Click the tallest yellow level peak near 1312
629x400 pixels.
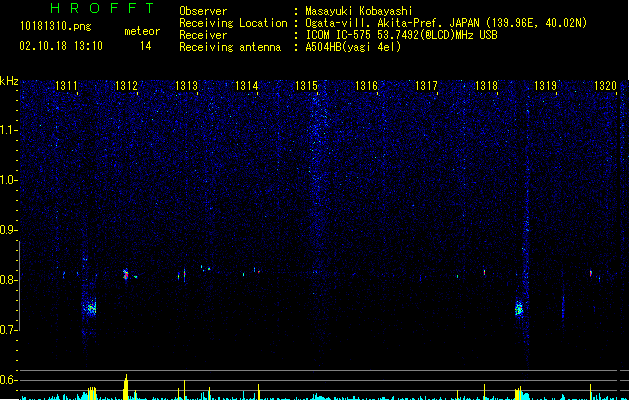(126, 387)
